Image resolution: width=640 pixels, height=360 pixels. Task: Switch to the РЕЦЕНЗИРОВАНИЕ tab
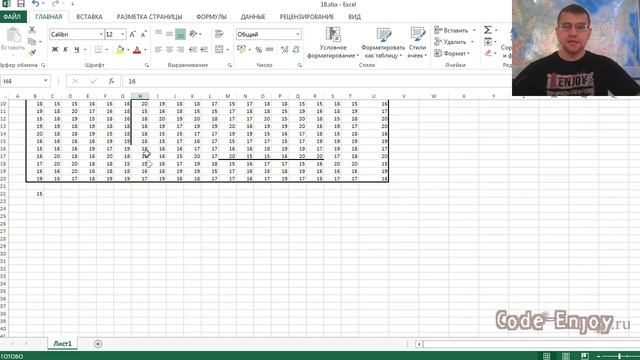coord(307,17)
